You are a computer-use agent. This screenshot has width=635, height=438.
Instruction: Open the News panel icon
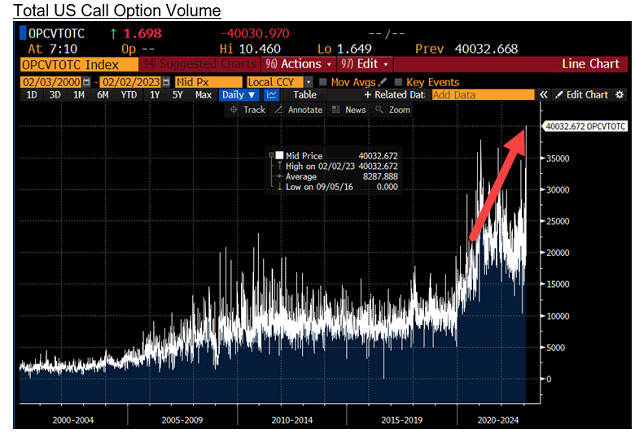pos(336,110)
